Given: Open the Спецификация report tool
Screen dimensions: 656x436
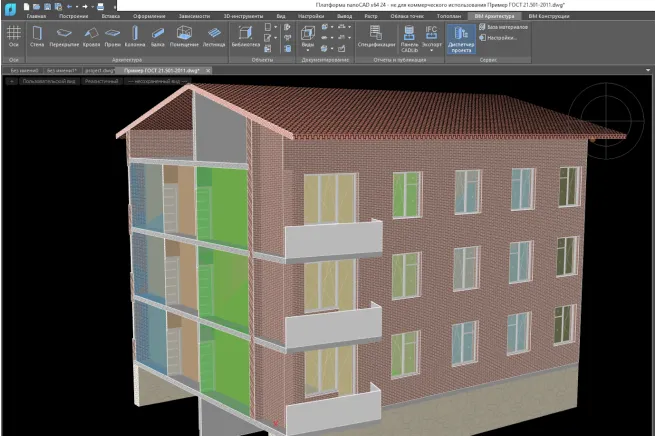Looking at the screenshot, I should coord(375,38).
